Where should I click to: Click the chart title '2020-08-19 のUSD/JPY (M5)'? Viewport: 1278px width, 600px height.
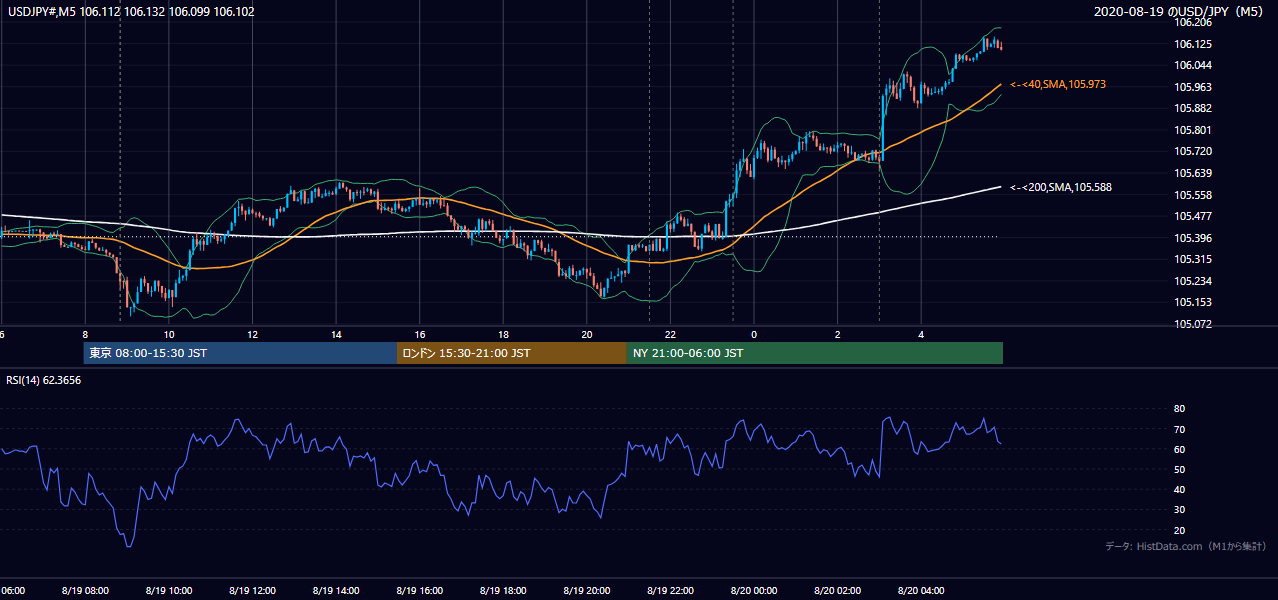1180,12
